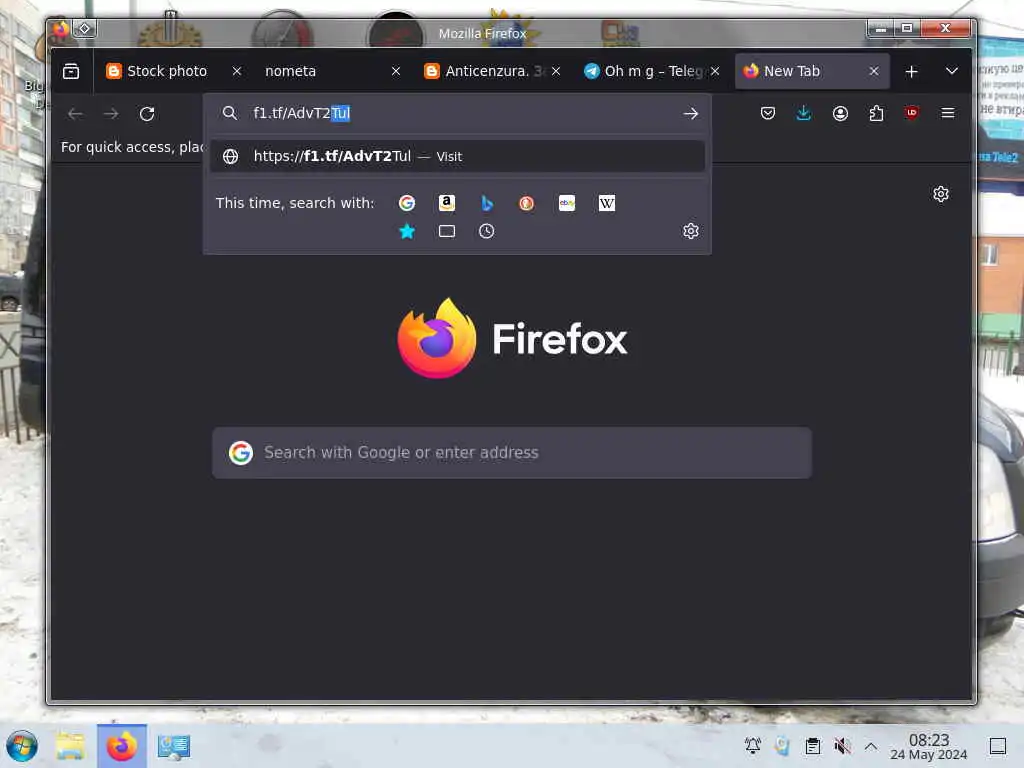
Task: Open File Explorer from taskbar
Action: (x=71, y=746)
